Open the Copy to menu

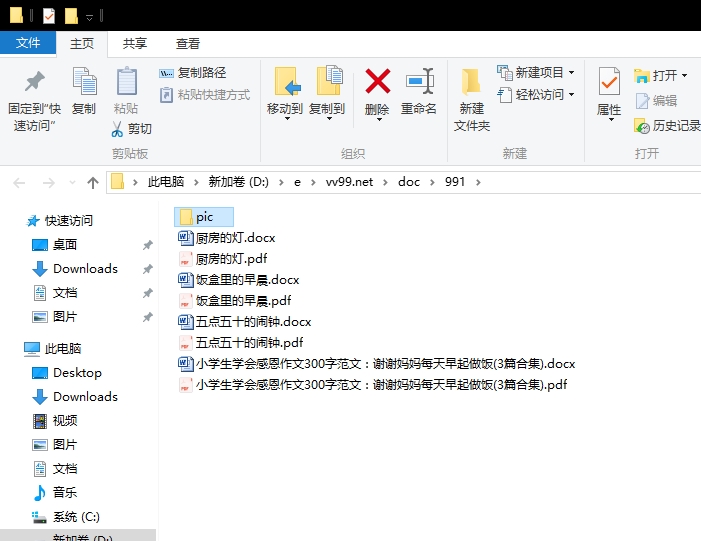[x=327, y=94]
